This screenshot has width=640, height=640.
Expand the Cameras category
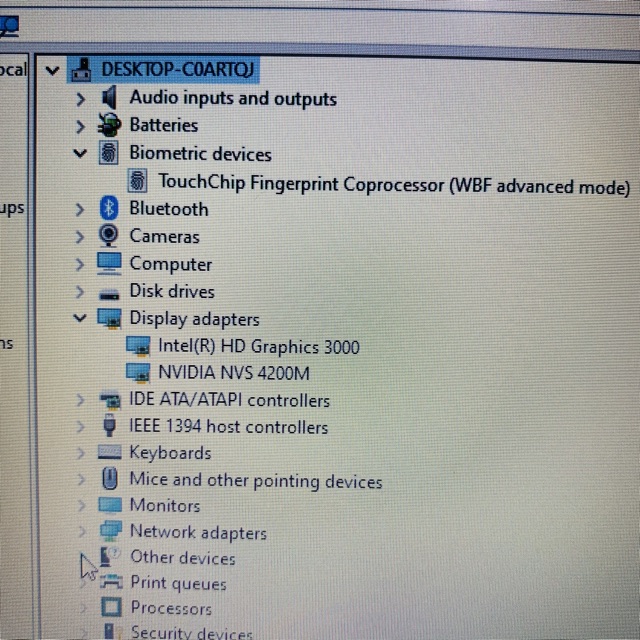click(80, 237)
